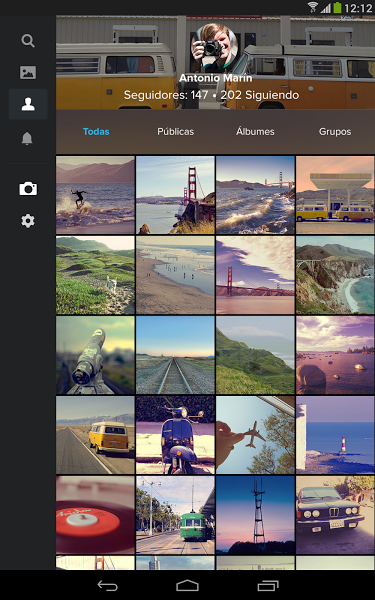Open the red vinyl record thumbnail
The width and height of the screenshot is (375, 600).
tap(95, 515)
